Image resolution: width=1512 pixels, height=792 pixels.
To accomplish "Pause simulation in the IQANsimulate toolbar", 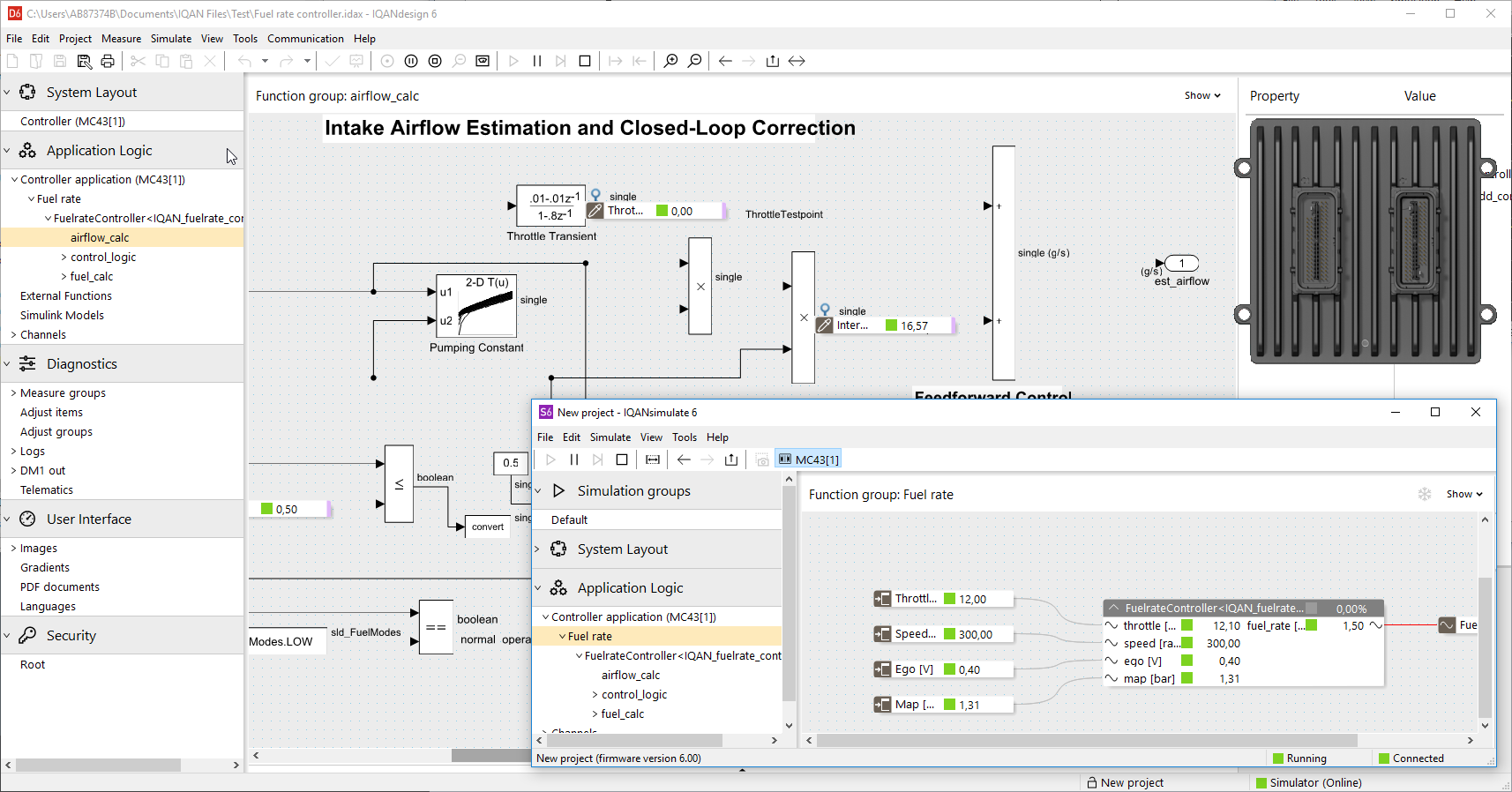I will 574,460.
